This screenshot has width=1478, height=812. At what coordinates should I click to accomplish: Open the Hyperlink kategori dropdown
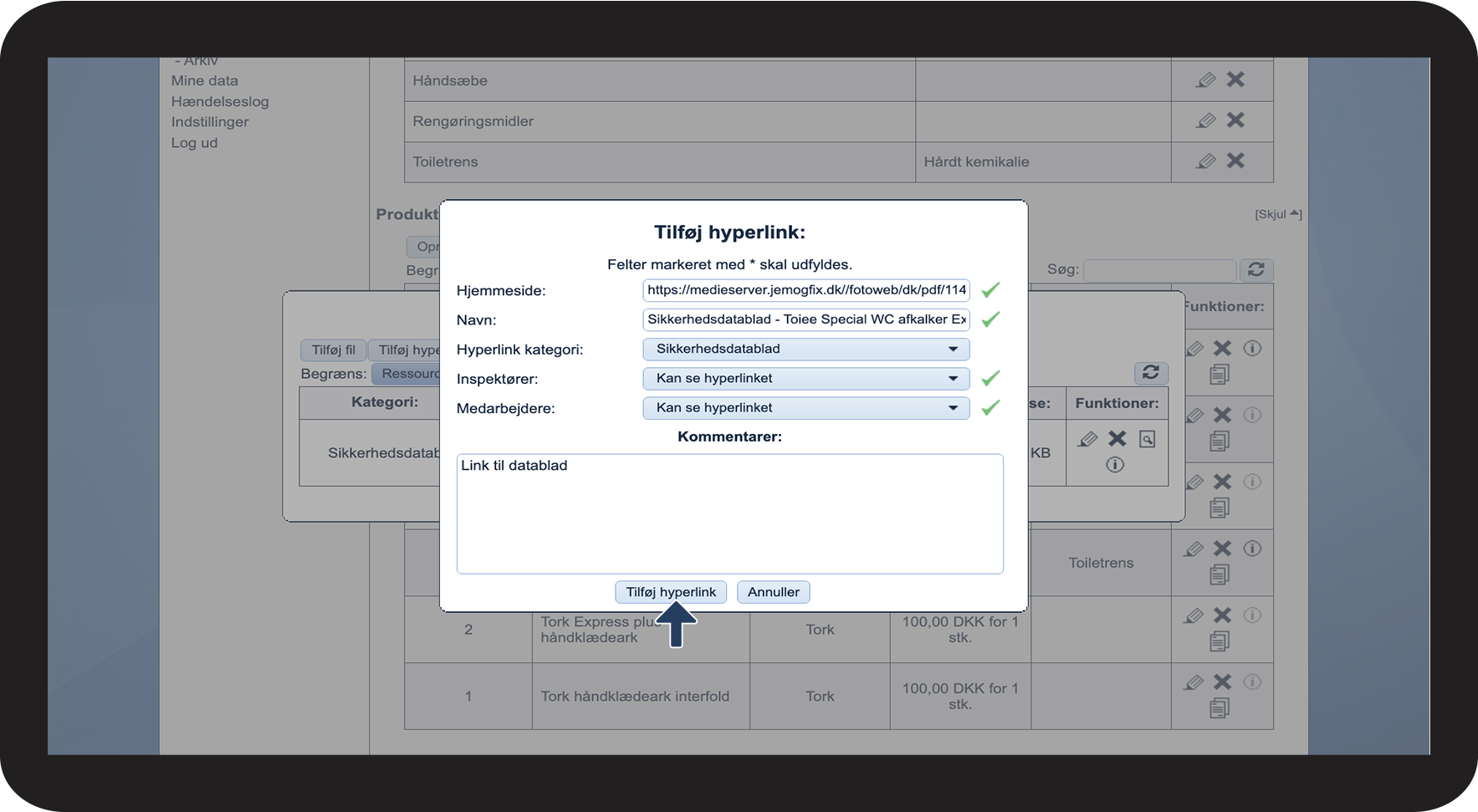806,349
